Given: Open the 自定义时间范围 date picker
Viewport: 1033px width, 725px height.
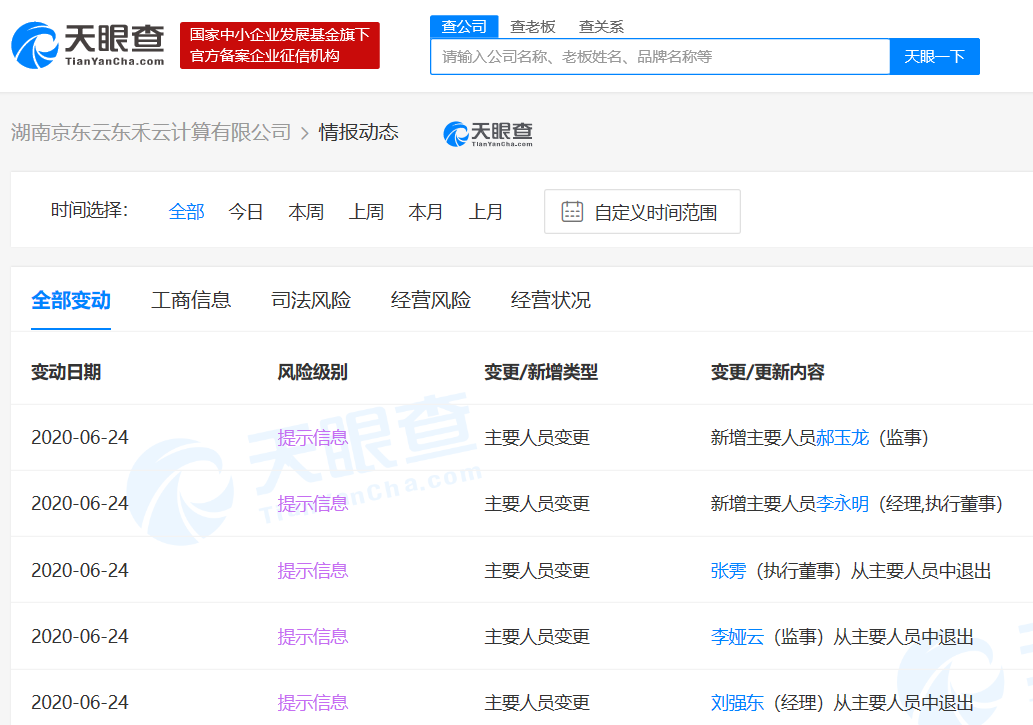Looking at the screenshot, I should click(x=655, y=212).
